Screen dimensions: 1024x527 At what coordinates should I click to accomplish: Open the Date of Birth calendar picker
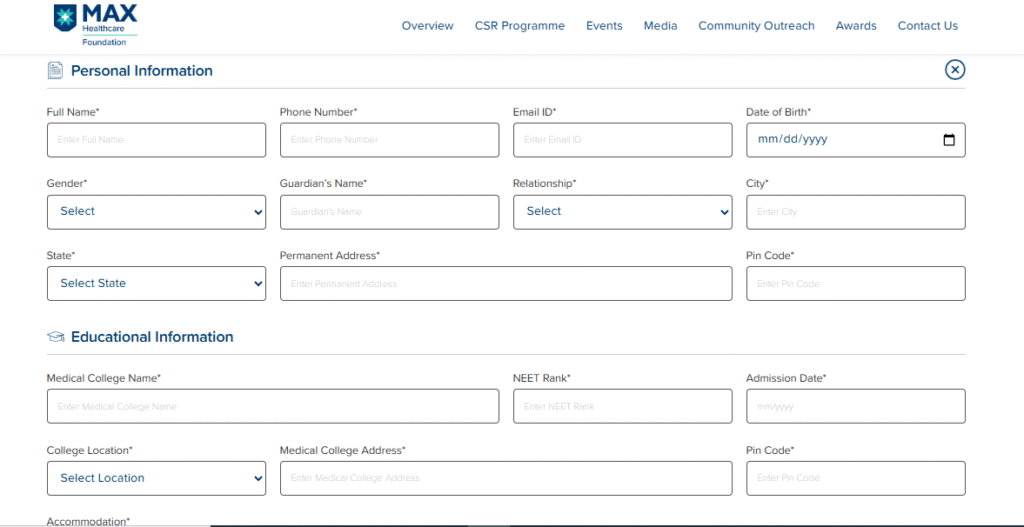click(x=948, y=140)
